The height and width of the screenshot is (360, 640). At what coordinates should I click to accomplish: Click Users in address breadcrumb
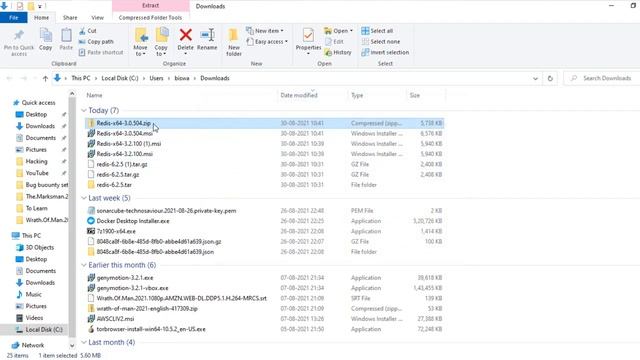click(x=156, y=78)
